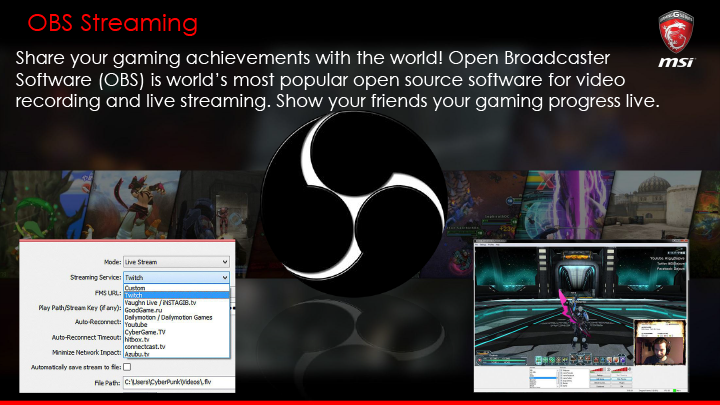The width and height of the screenshot is (720, 405).
Task: Click the green status indicator in OBS
Action: click(x=675, y=390)
